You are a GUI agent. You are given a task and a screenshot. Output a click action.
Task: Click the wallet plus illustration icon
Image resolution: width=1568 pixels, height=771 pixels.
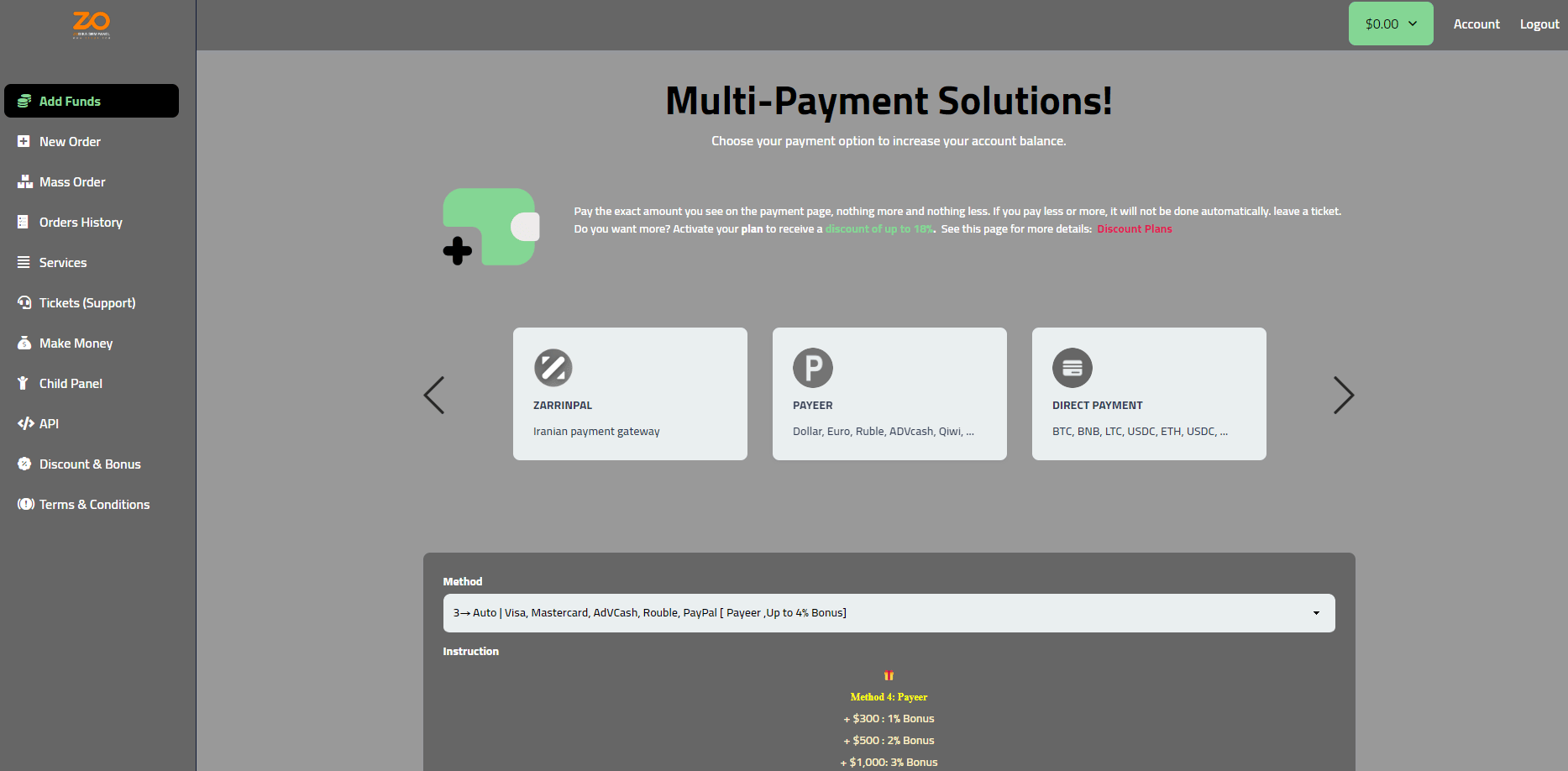[490, 227]
